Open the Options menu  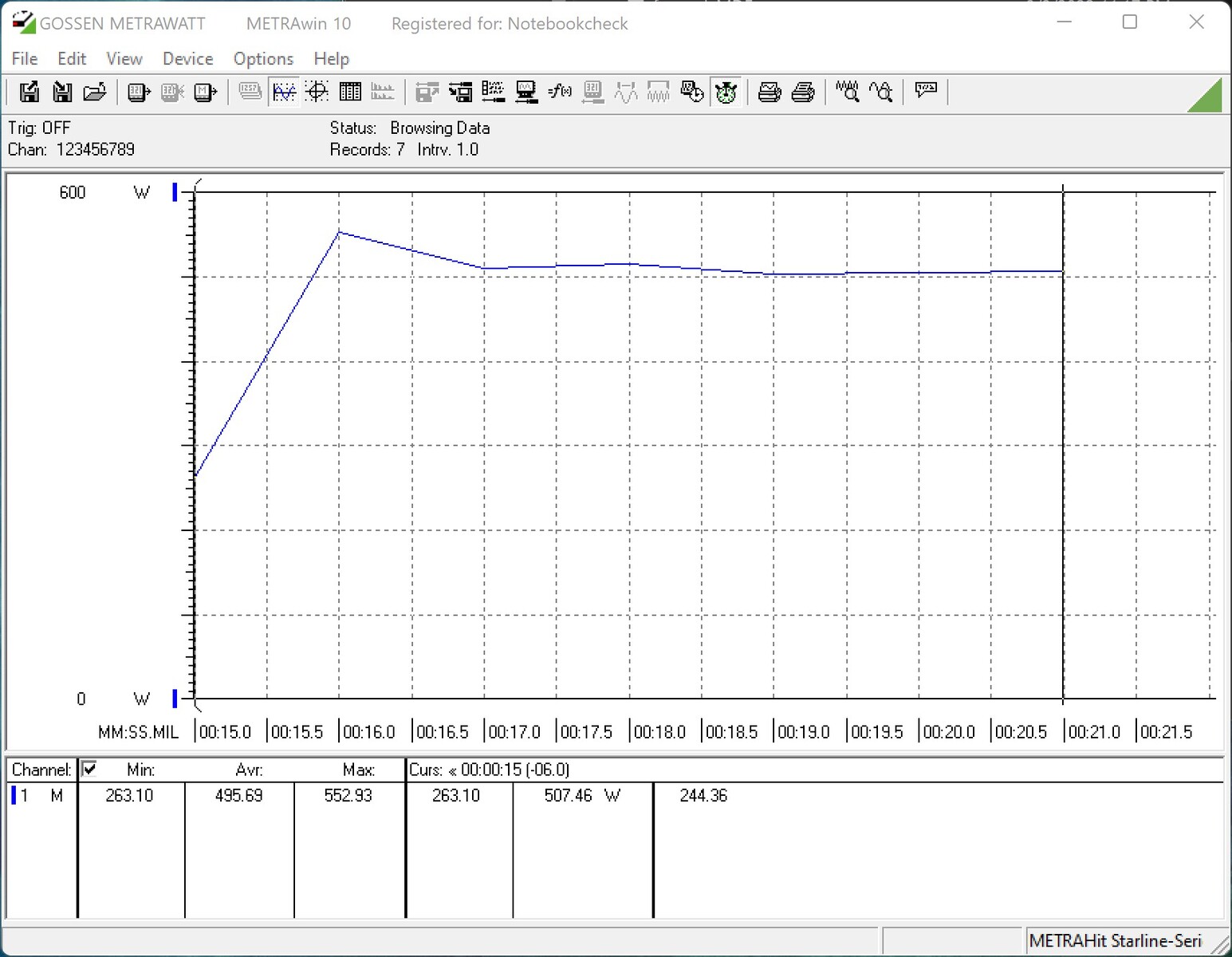pos(263,59)
